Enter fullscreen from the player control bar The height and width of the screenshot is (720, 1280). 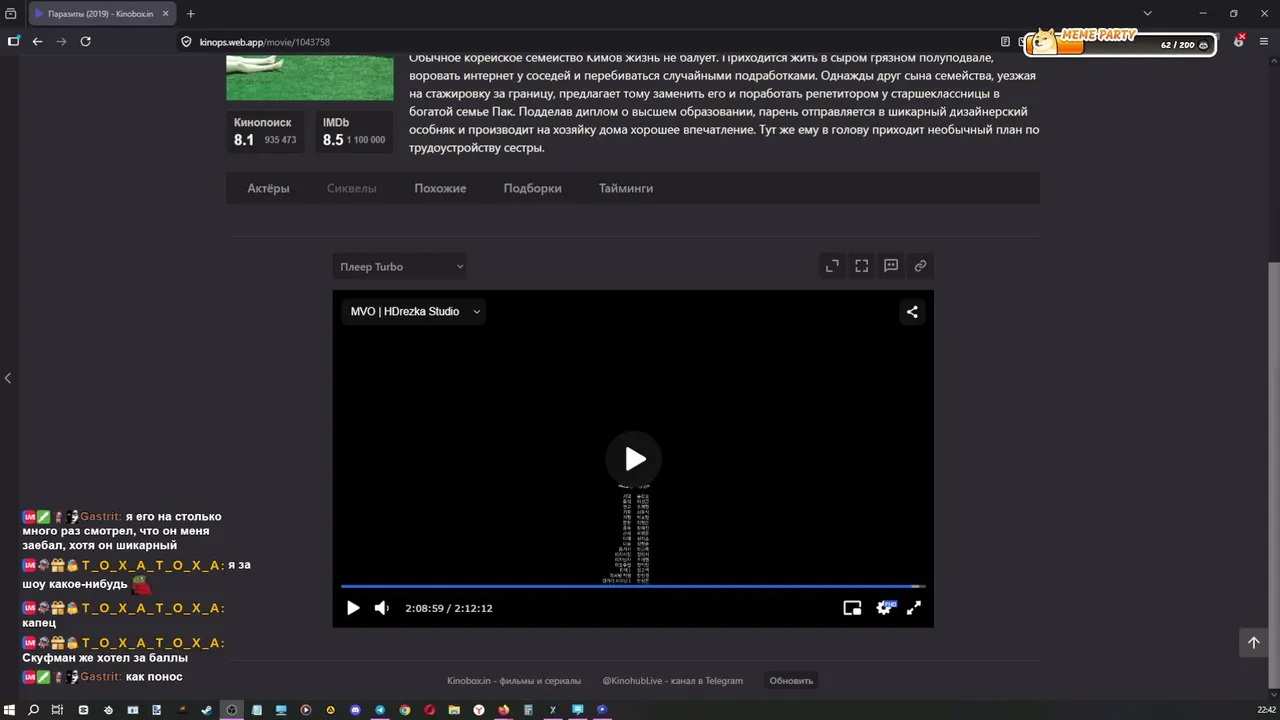913,608
